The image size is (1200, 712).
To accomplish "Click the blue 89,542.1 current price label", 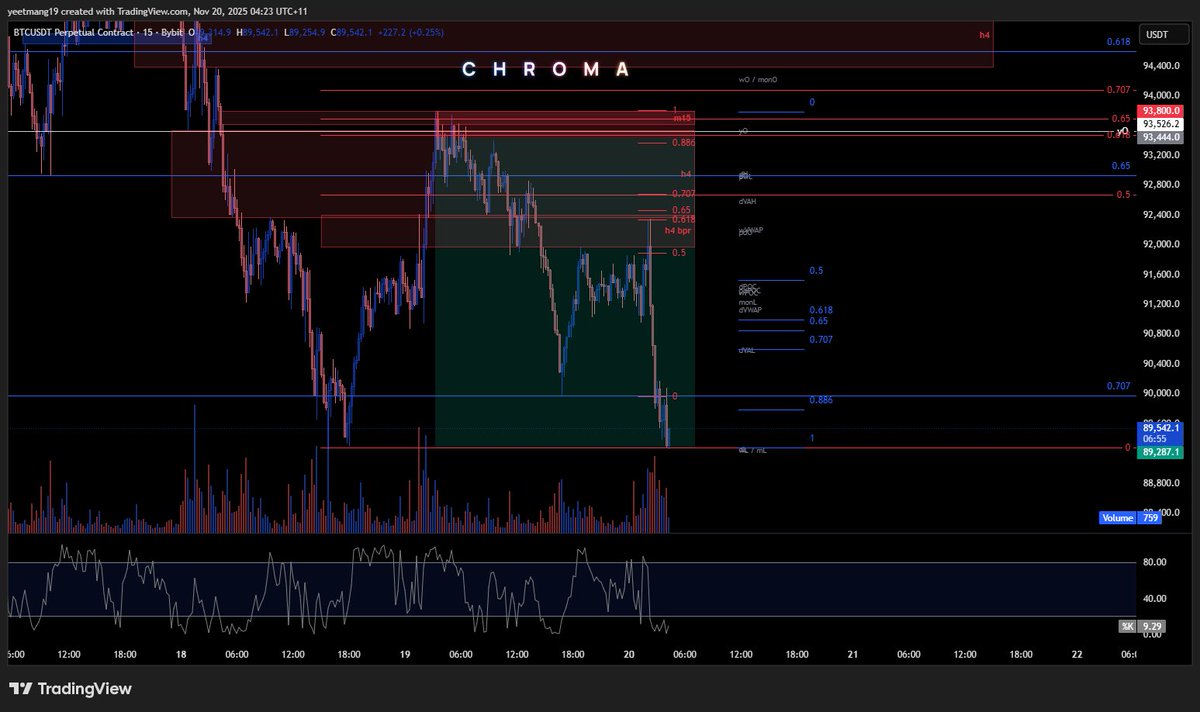I will pyautogui.click(x=1161, y=427).
